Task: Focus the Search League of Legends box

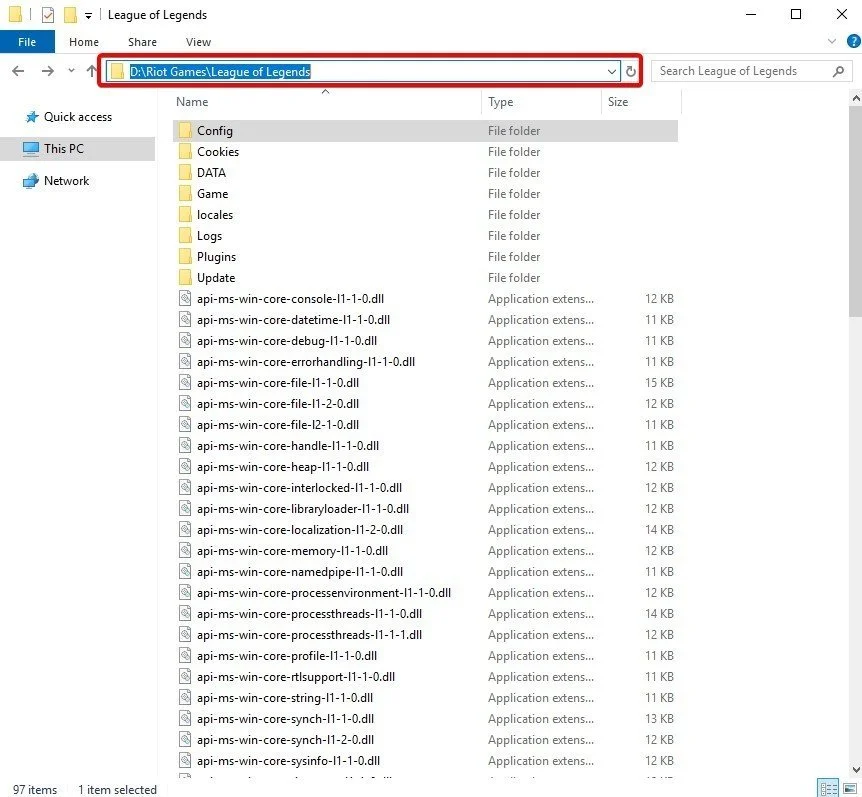Action: 752,71
